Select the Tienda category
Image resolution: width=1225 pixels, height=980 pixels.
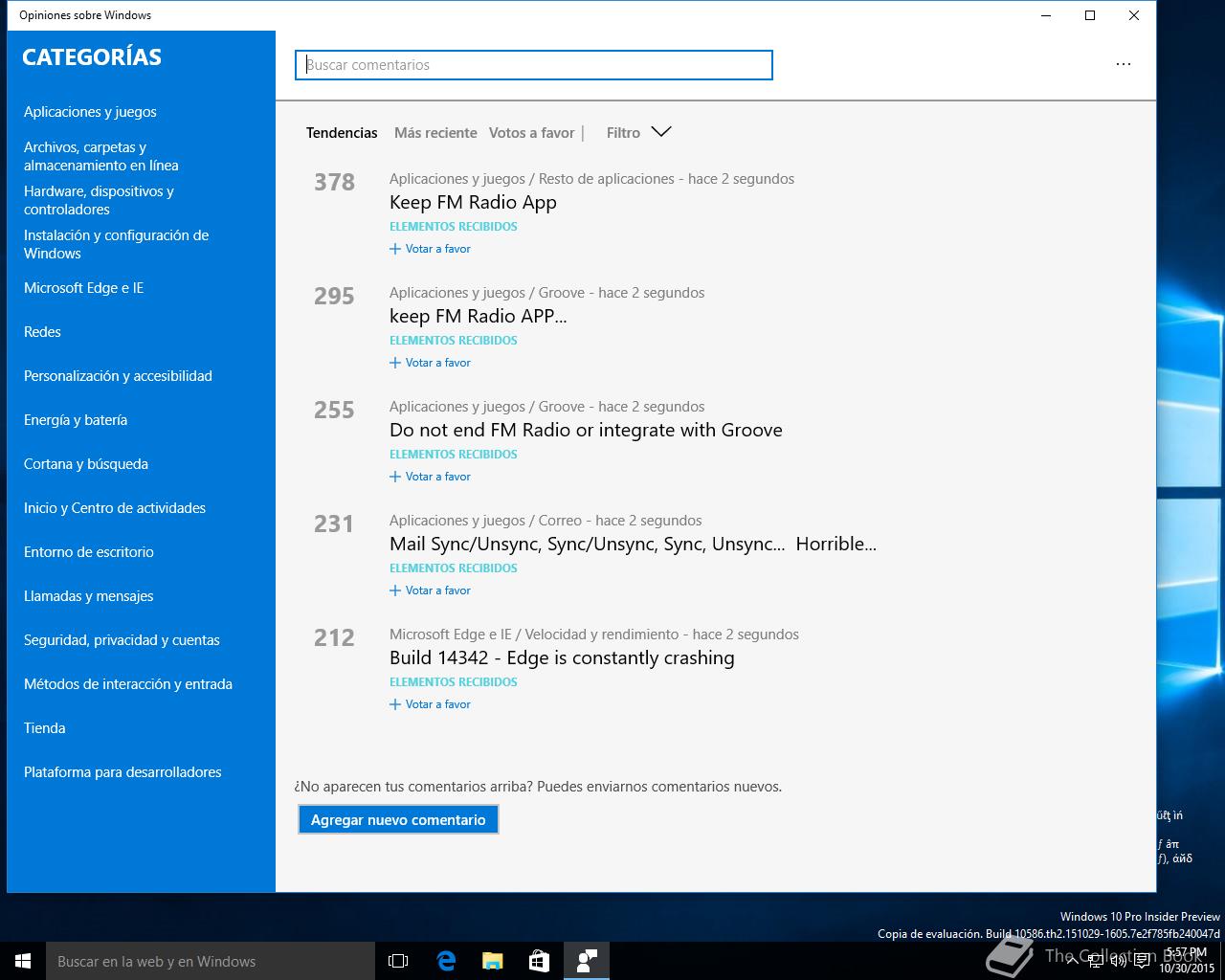(x=45, y=728)
